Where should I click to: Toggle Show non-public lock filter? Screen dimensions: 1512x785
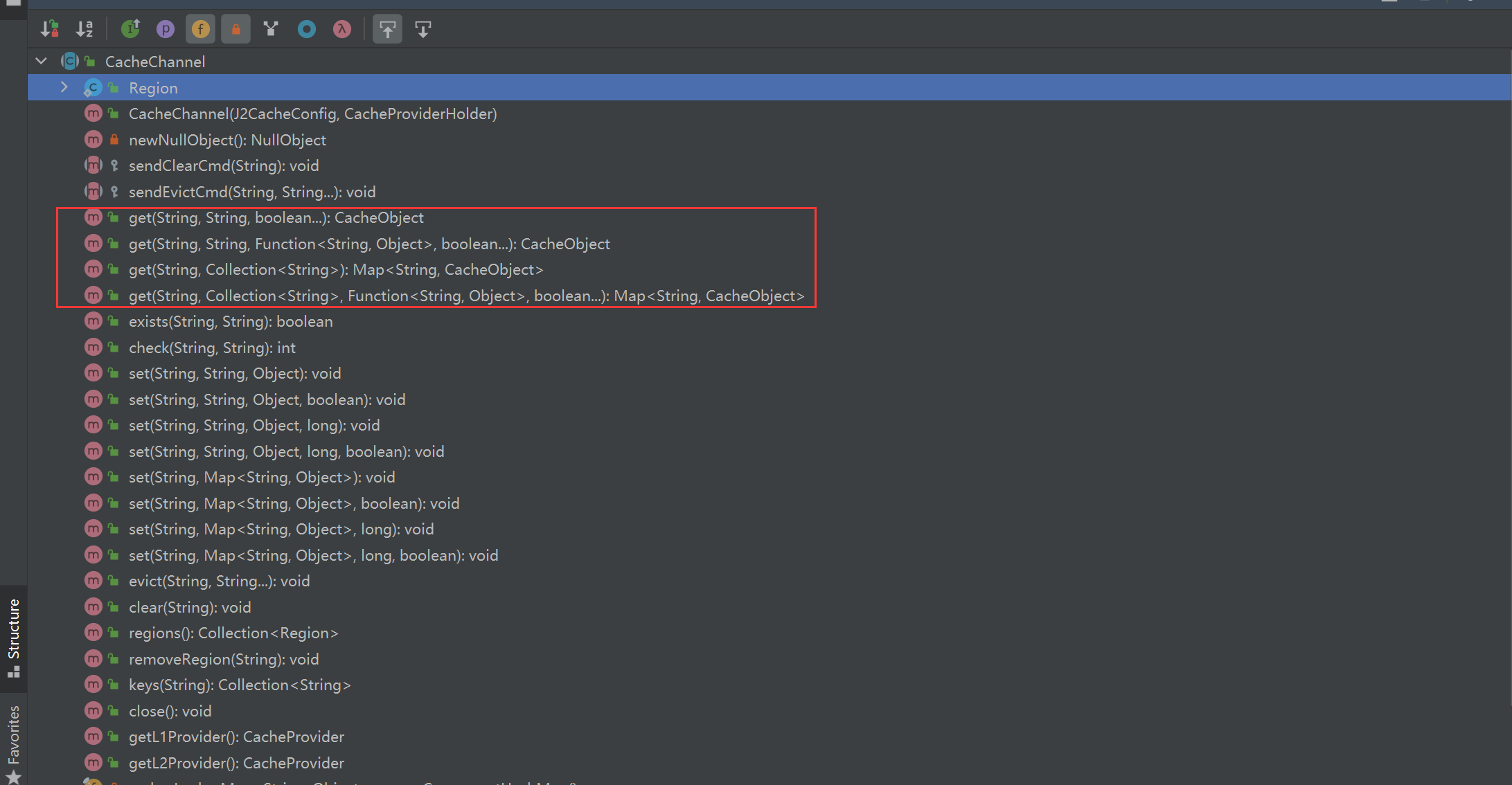pos(236,29)
